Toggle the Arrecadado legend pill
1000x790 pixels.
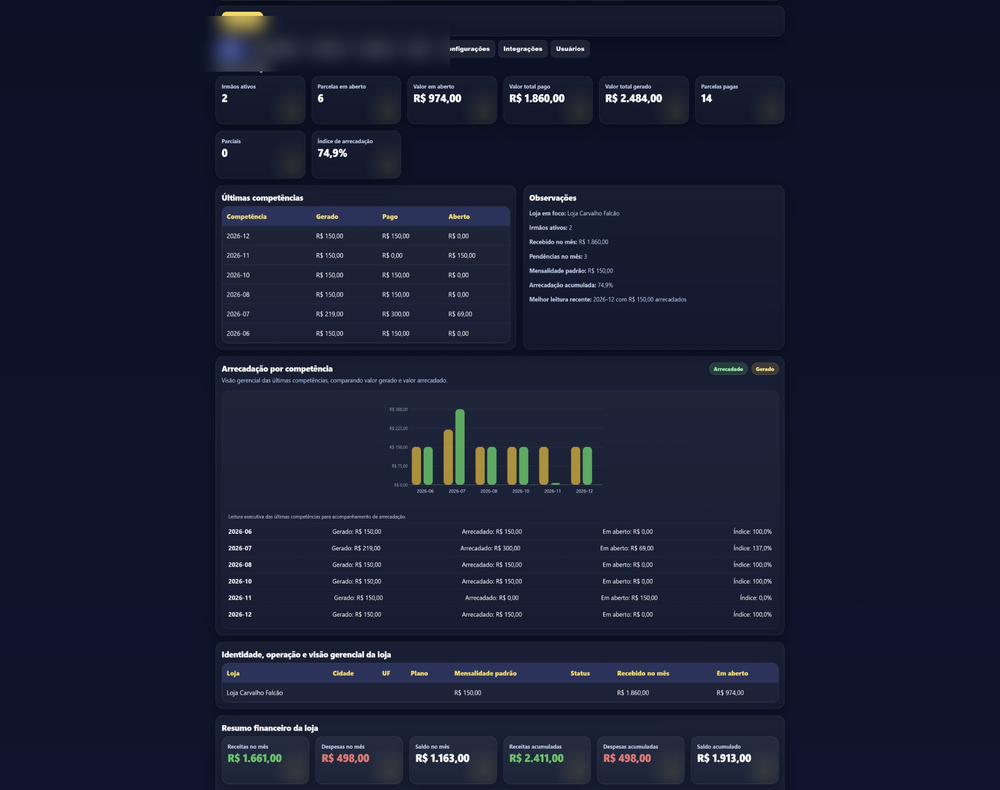tap(728, 369)
